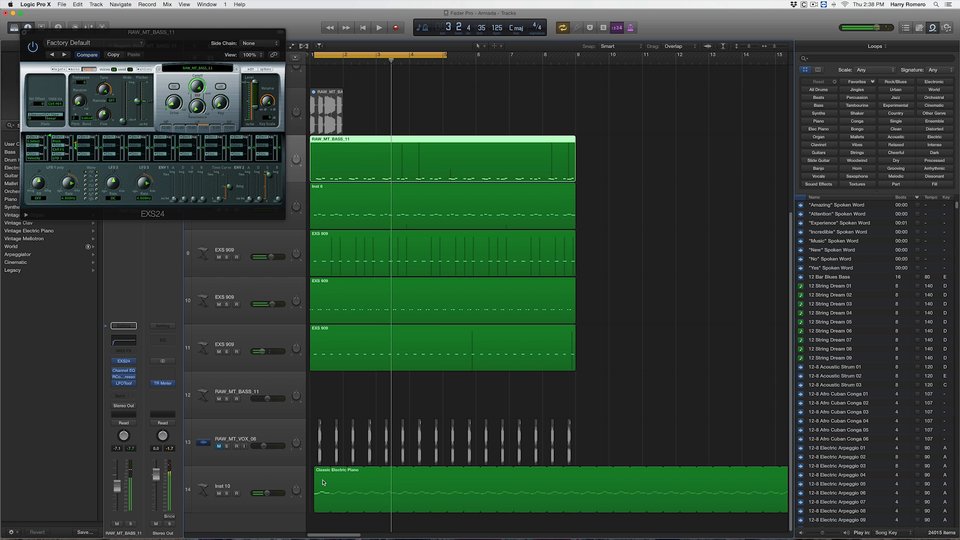Screen dimensions: 960x540
Task: Open the EXS24 instrument slot in channel strip
Action: (124, 361)
